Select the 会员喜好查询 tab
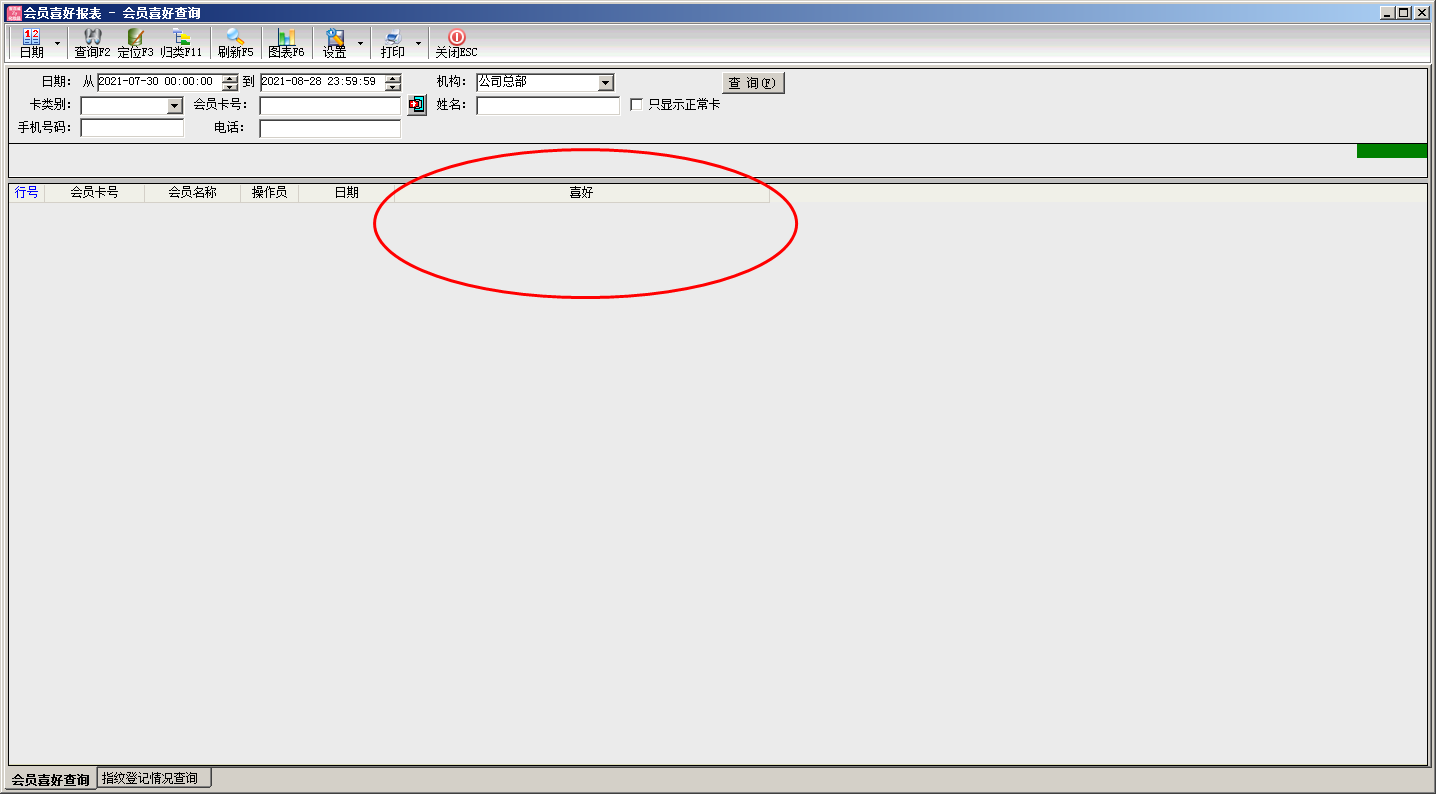This screenshot has width=1436, height=794. pos(50,779)
